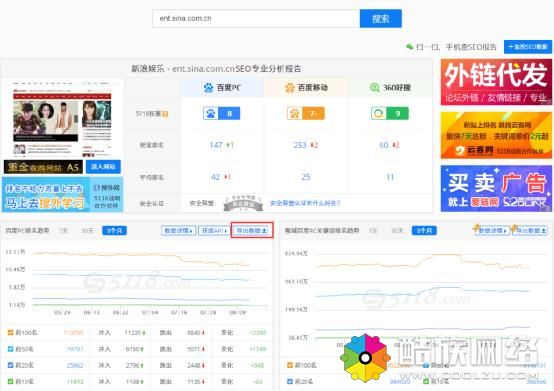Click the 前100名 change value +2390
Image resolution: width=554 pixels, height=391 pixels.
tap(257, 333)
